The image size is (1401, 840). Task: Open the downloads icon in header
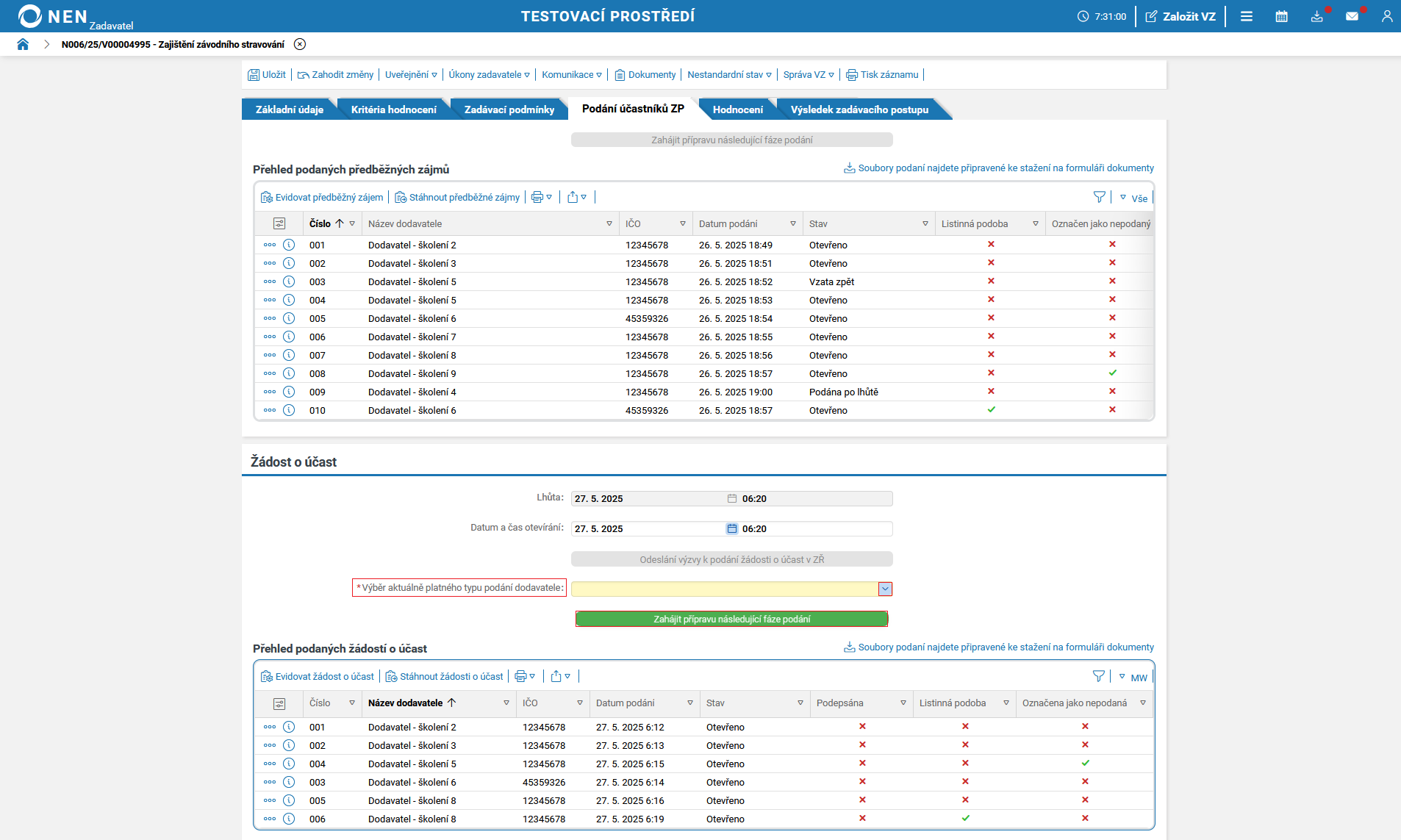1316,16
